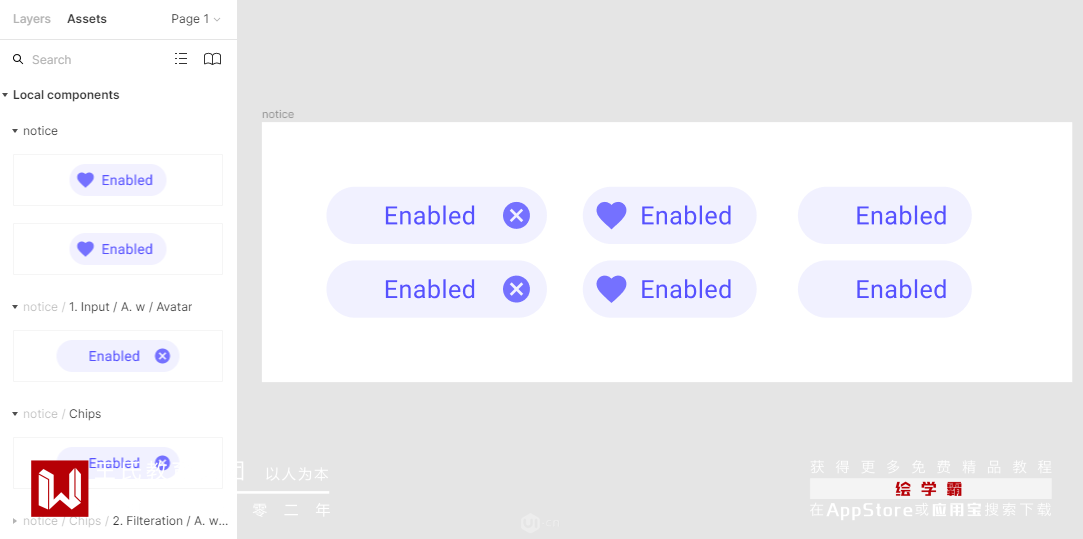
Task: Switch to the Layers tab
Action: point(32,19)
